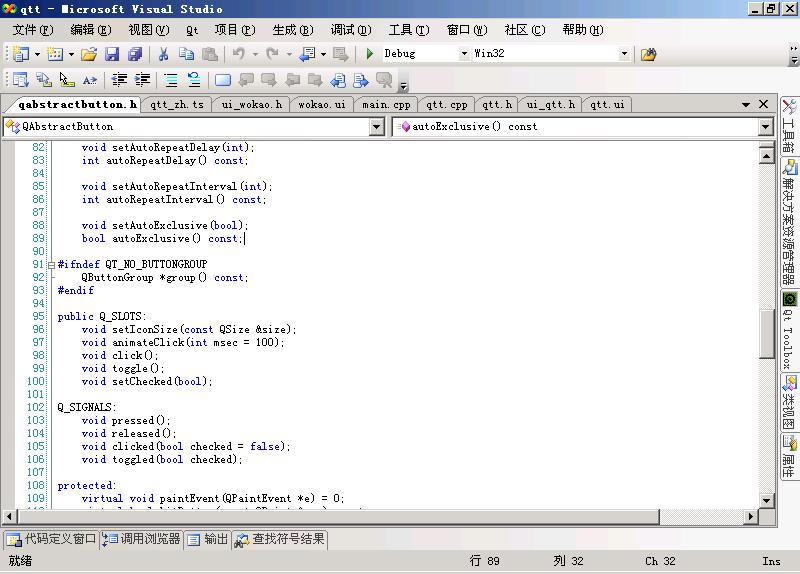Start debugging with the green play icon
This screenshot has width=800, height=574.
pos(370,54)
